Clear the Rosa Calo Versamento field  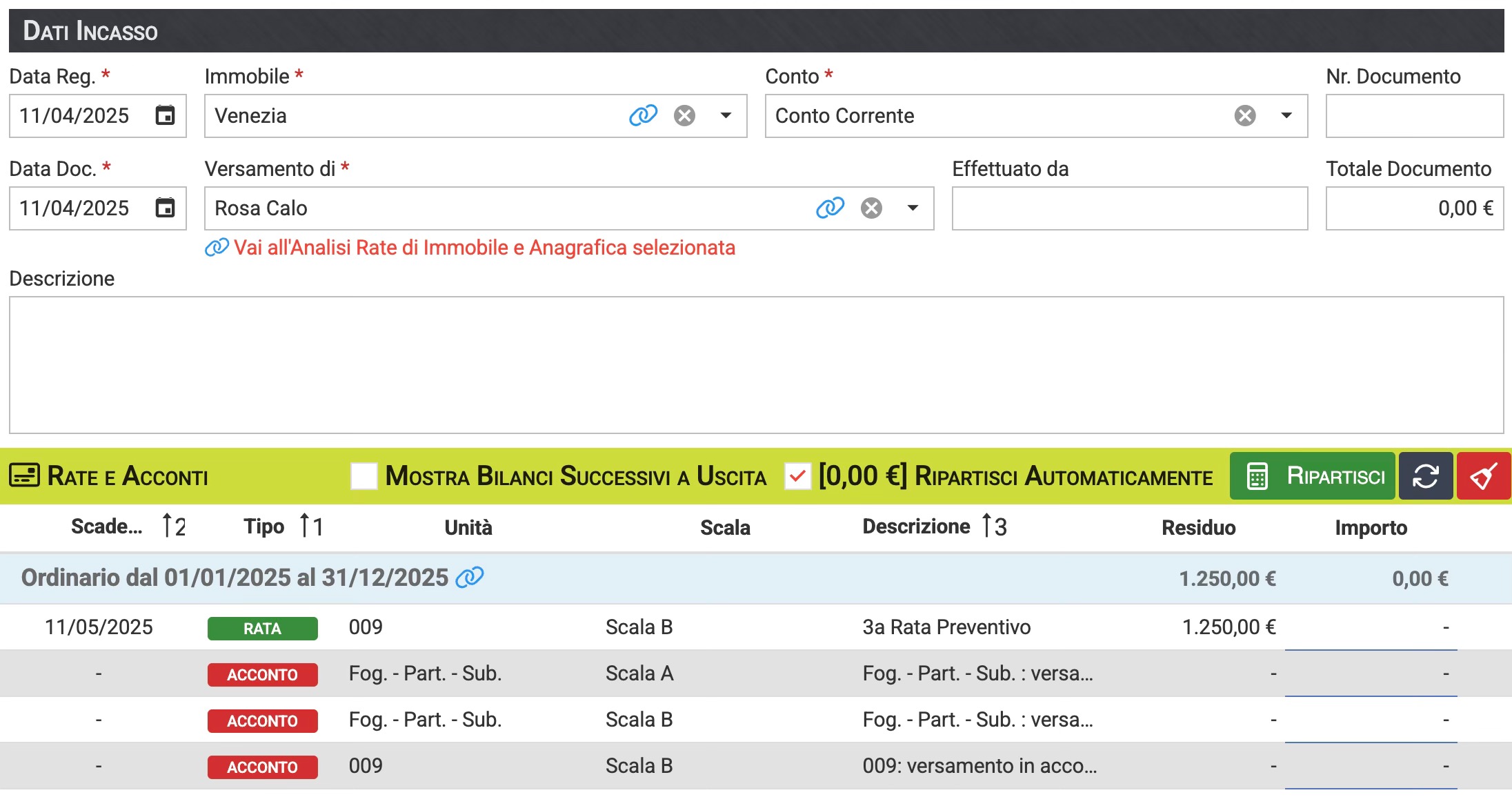click(x=871, y=208)
